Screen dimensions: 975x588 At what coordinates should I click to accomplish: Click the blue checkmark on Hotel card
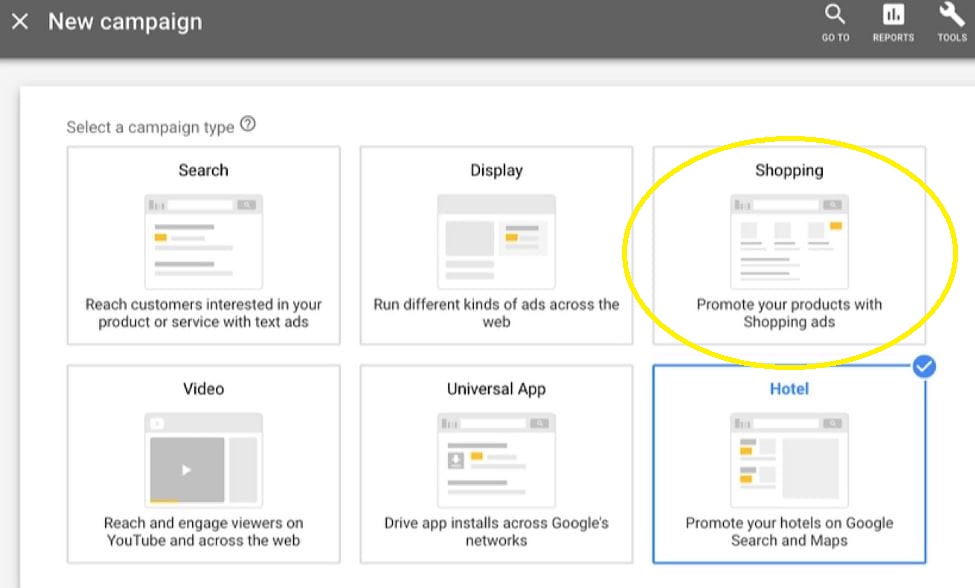click(924, 366)
